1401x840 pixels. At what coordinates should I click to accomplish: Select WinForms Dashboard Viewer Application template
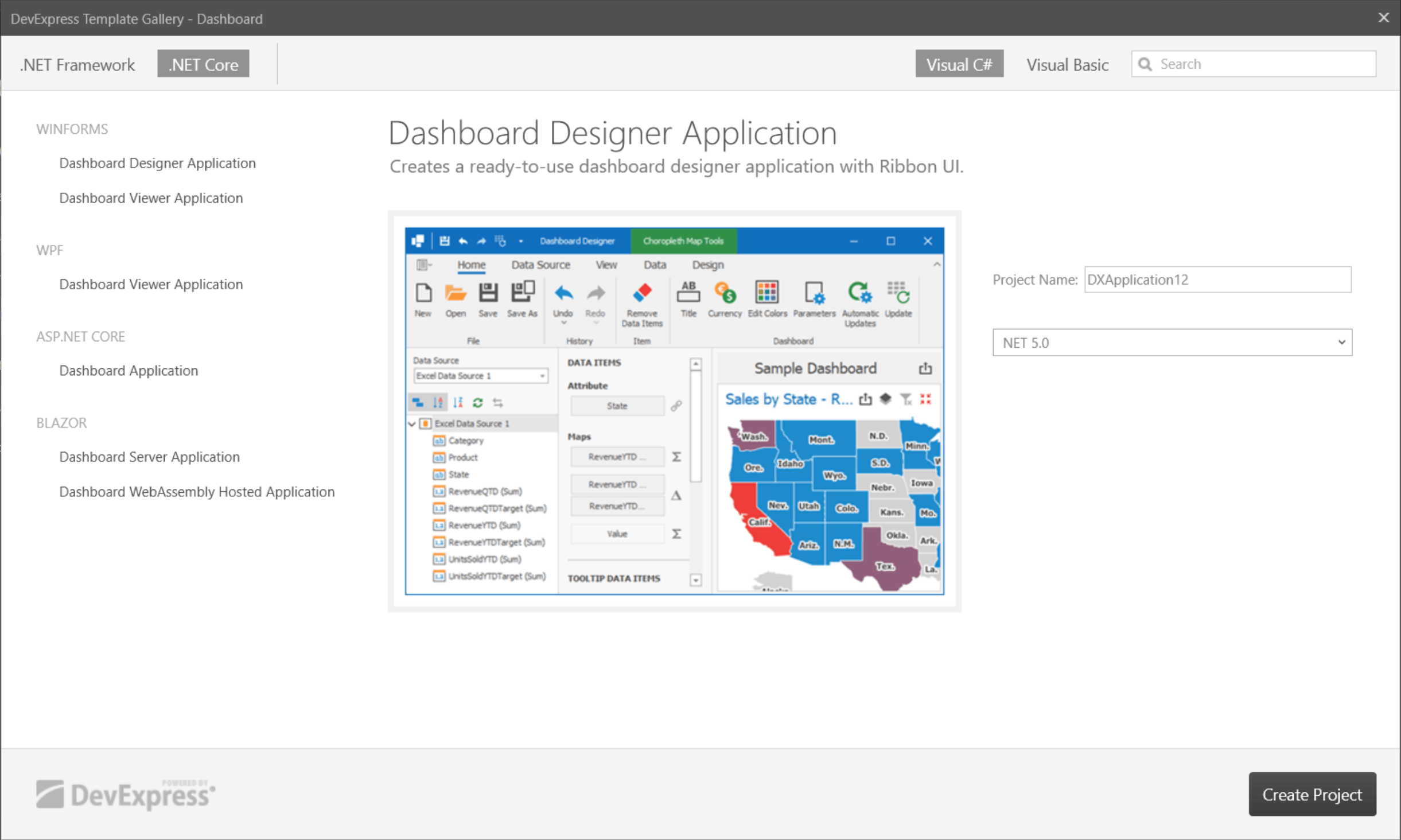click(151, 198)
